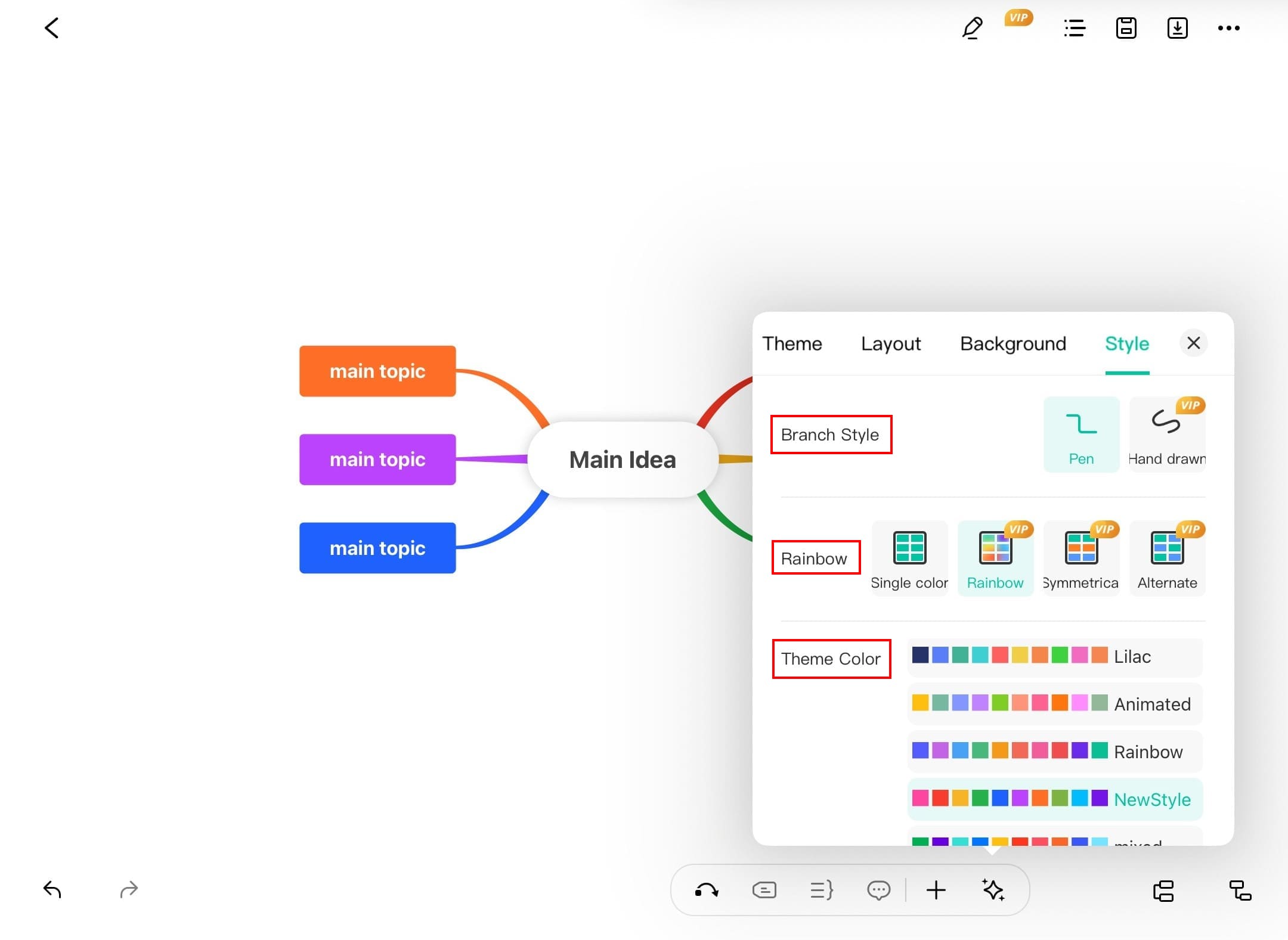This screenshot has width=1288, height=940.
Task: Click the download/export icon
Action: 1177,28
